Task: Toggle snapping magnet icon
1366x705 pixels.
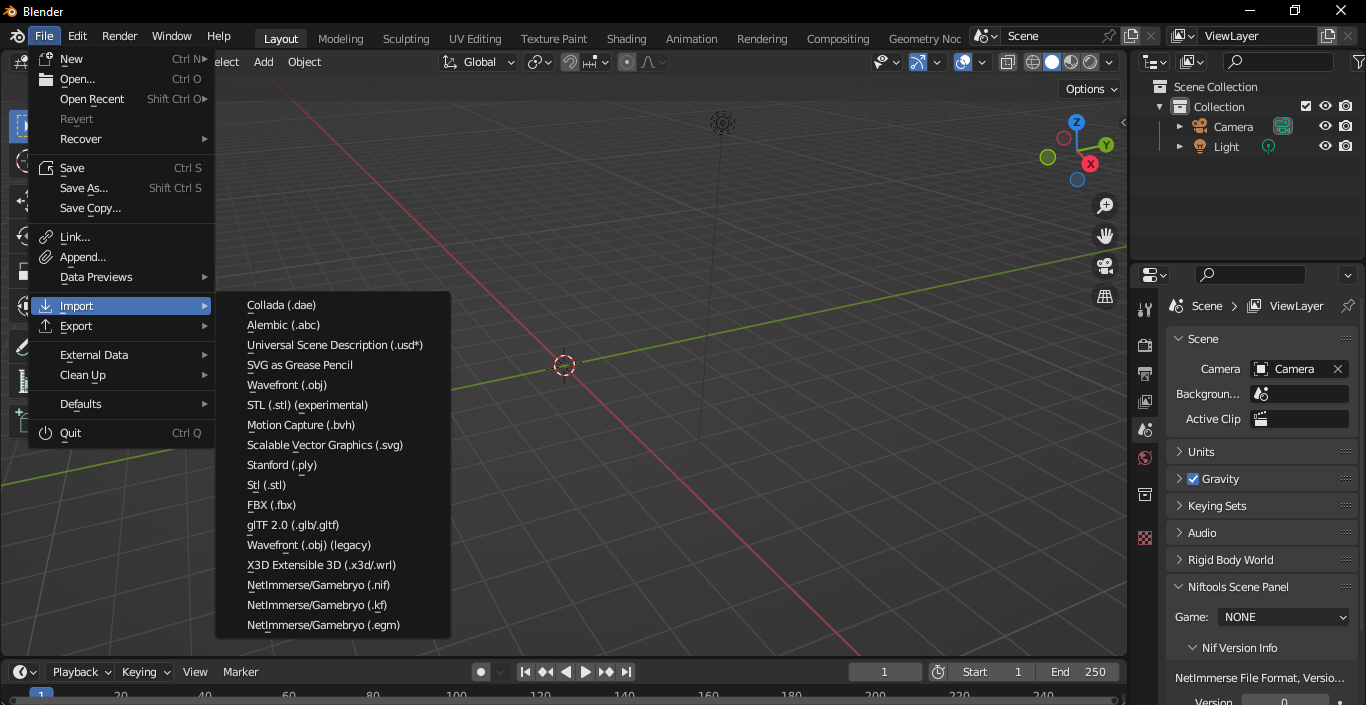Action: [x=570, y=62]
